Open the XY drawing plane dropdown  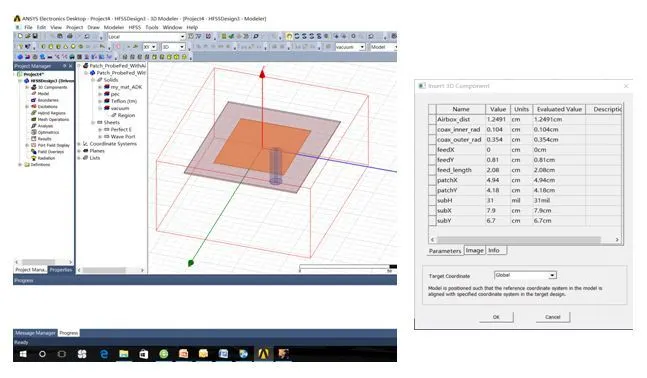point(154,47)
